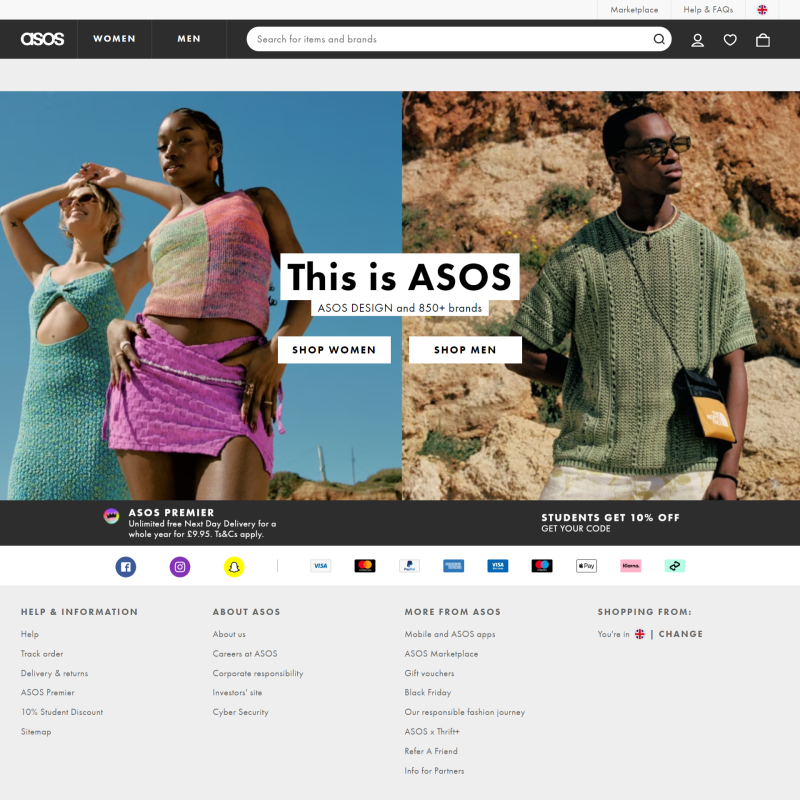This screenshot has width=800, height=800.
Task: Click the PayPal payment icon
Action: (409, 566)
